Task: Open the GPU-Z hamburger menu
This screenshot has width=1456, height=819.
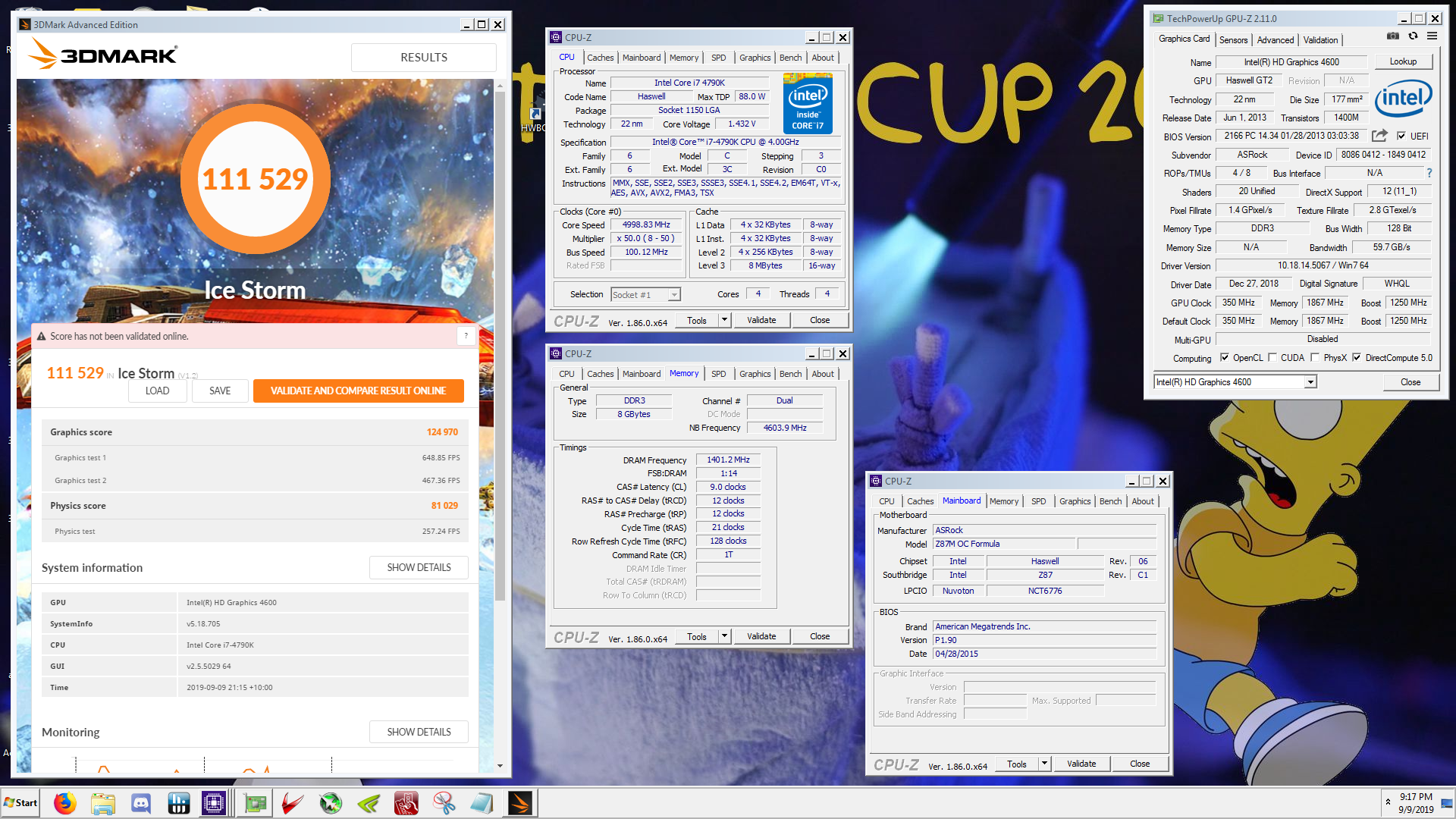Action: click(1432, 36)
